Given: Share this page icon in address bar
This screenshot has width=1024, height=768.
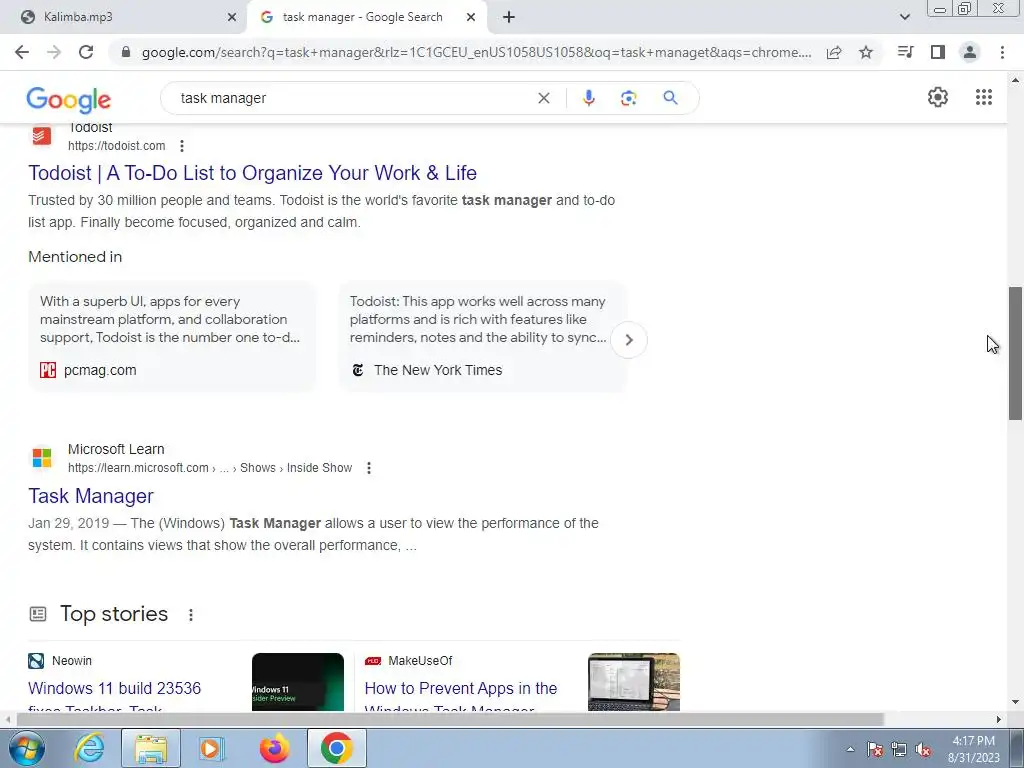Looking at the screenshot, I should (834, 53).
